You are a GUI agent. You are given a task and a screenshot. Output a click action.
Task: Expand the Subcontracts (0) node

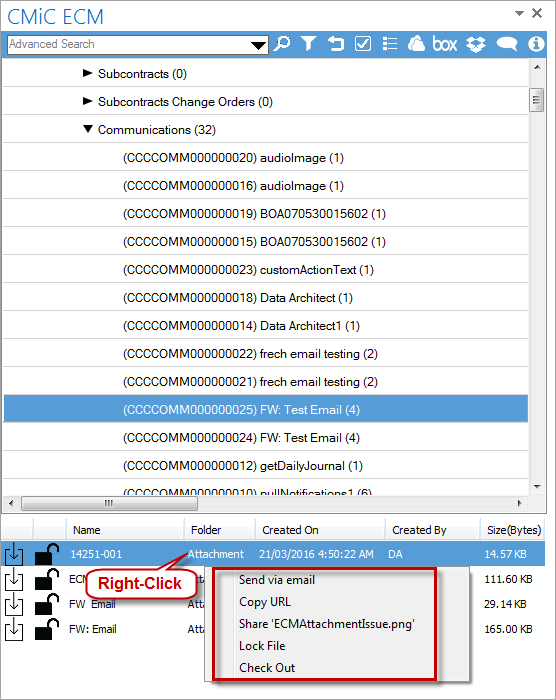(x=88, y=73)
